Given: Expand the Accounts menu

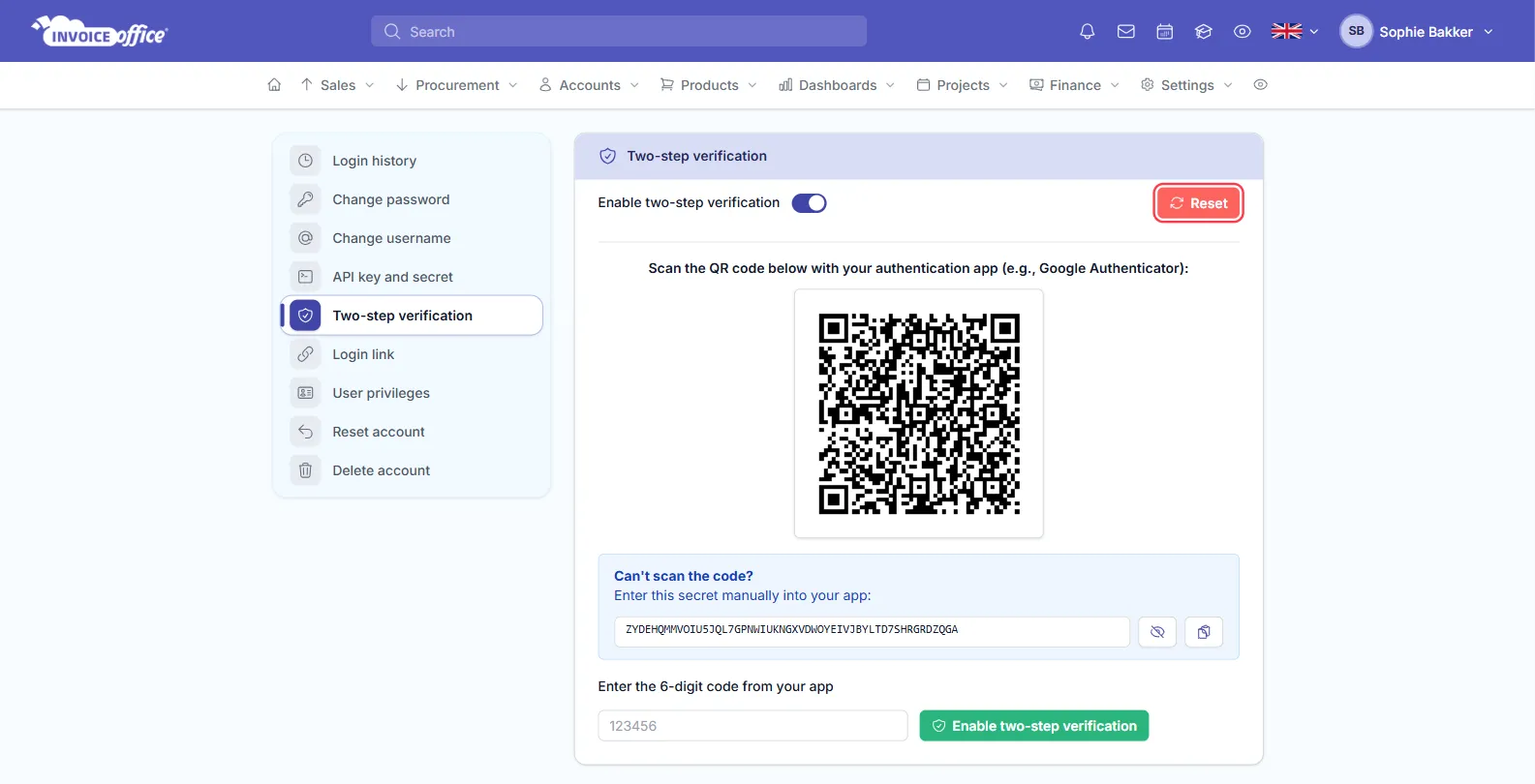Looking at the screenshot, I should click(x=589, y=85).
